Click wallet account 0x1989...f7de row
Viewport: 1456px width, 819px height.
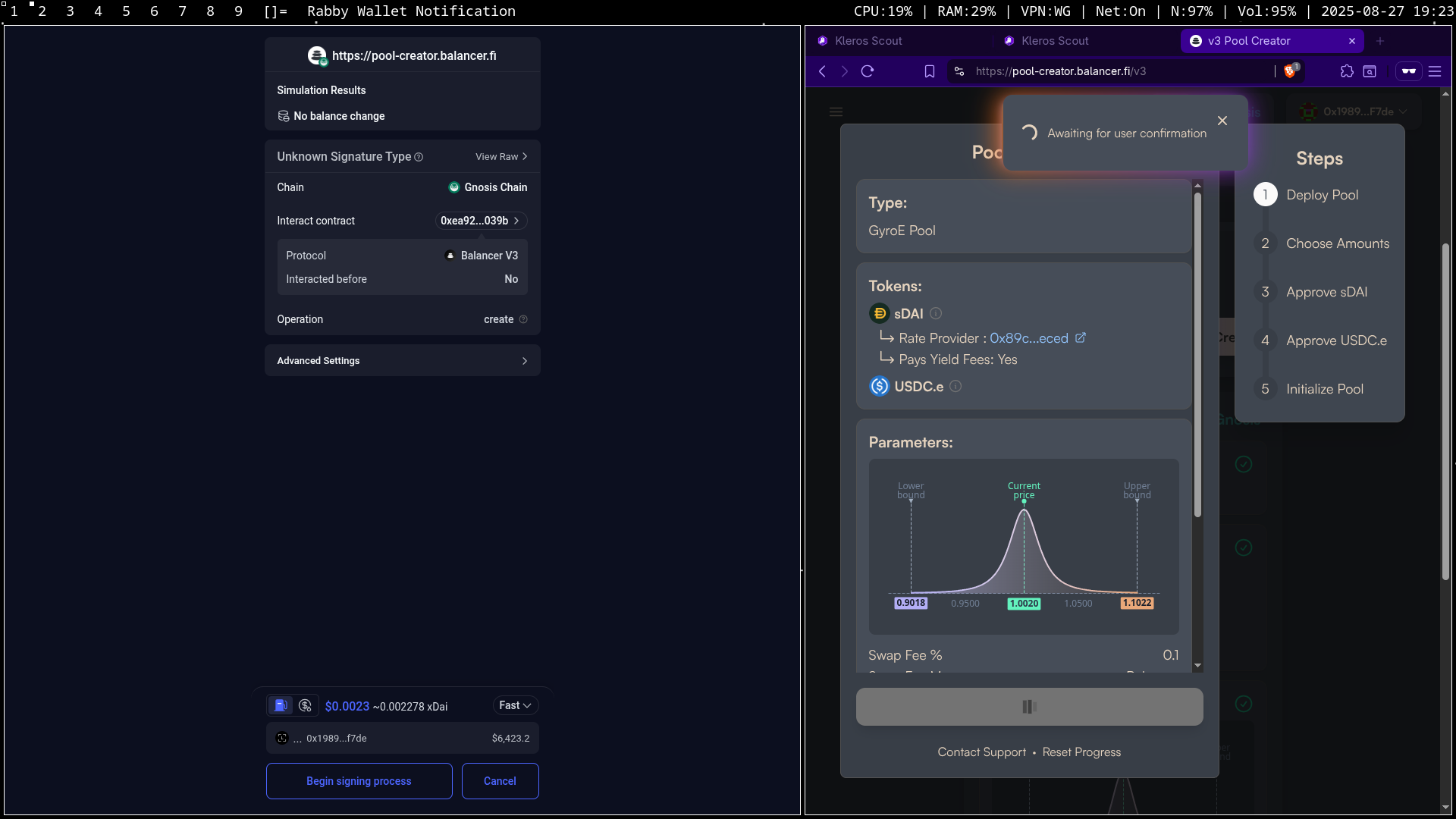point(402,738)
